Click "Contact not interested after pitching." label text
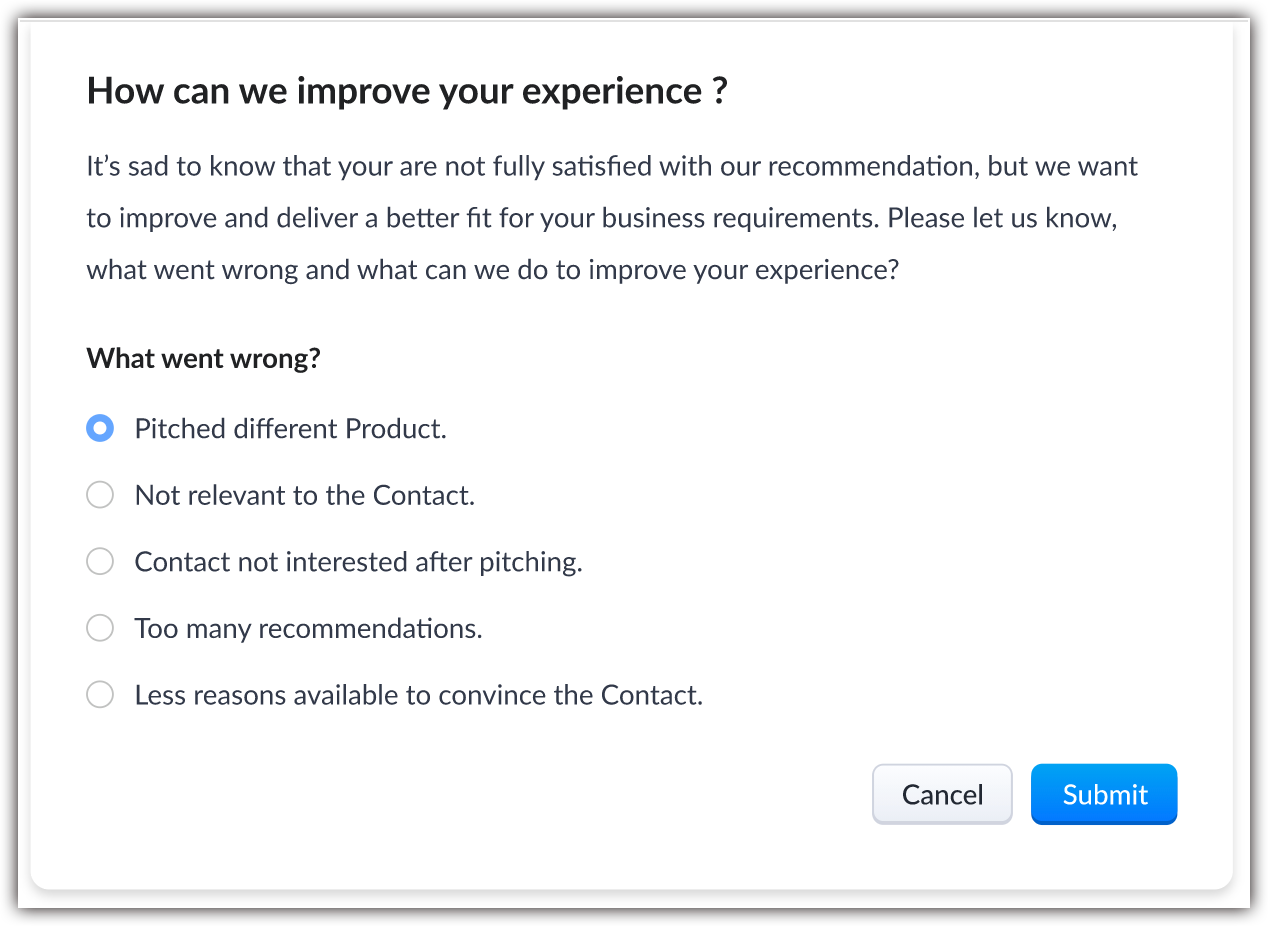 coord(358,562)
